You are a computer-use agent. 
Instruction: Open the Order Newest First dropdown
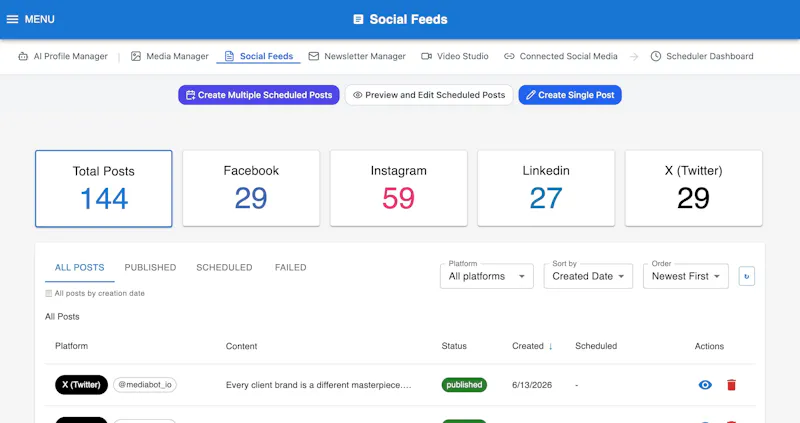point(686,276)
